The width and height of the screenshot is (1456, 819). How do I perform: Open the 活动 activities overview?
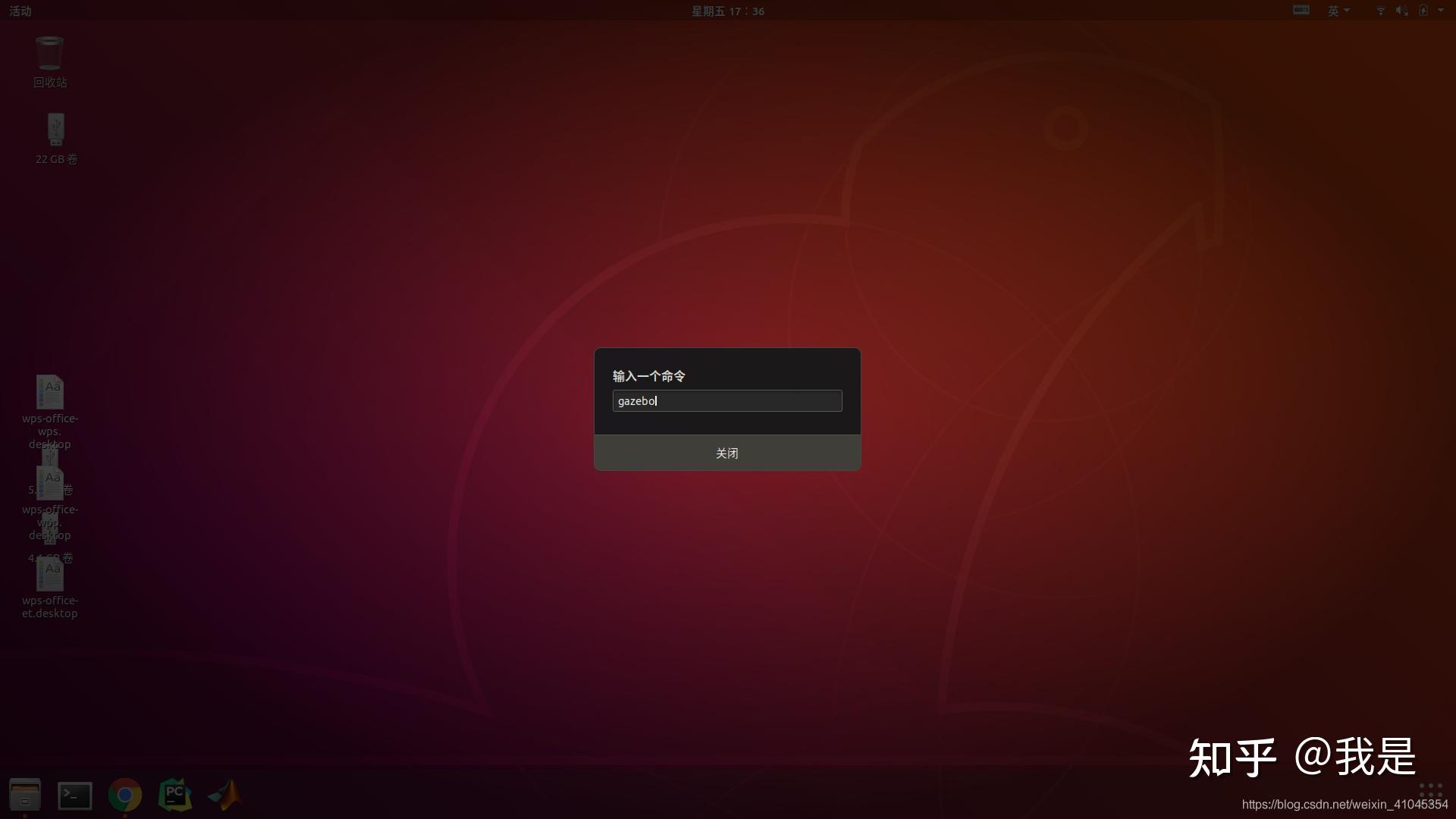tap(20, 11)
